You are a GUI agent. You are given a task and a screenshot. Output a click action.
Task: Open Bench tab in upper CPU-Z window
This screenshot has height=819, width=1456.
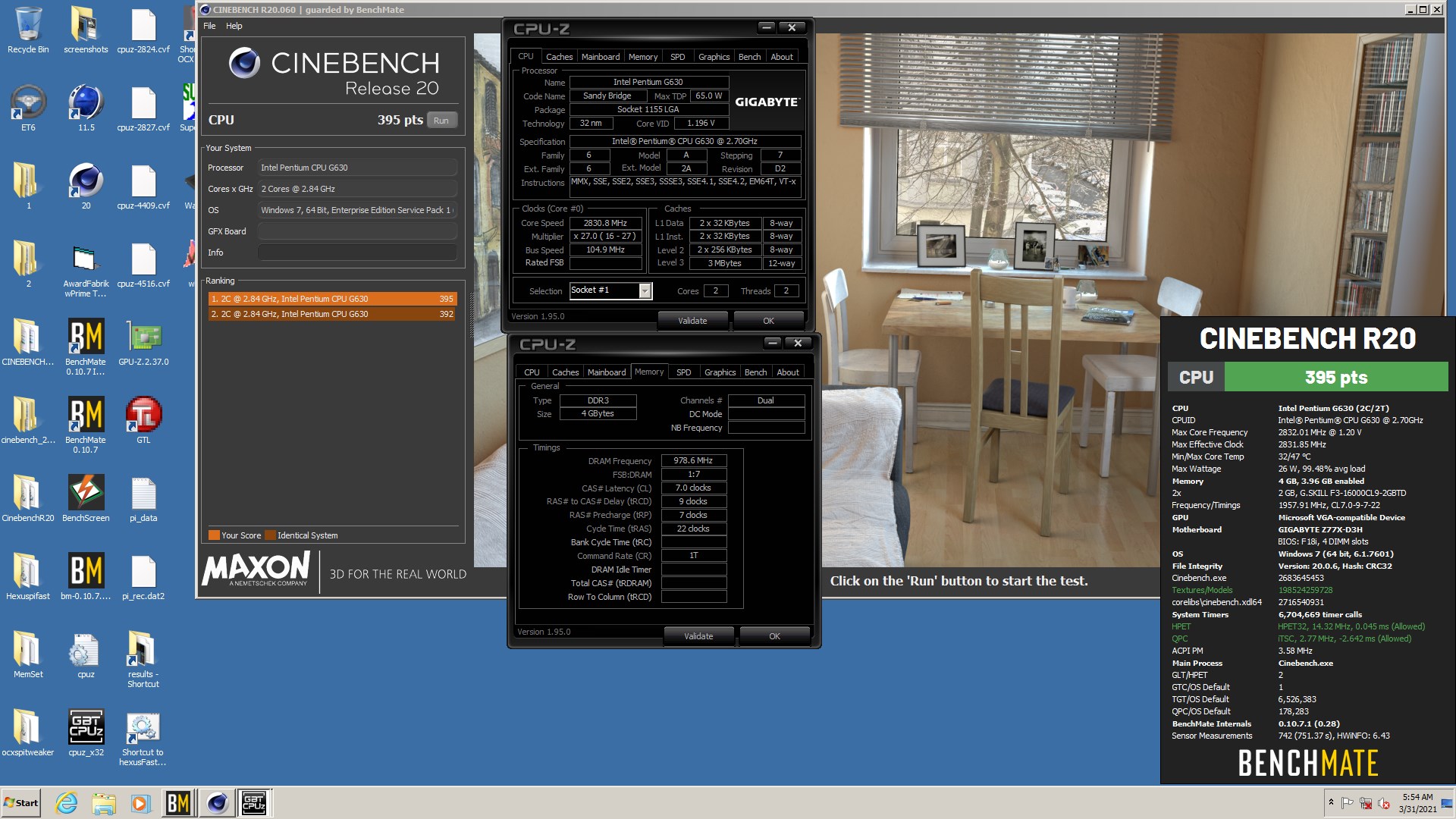(x=749, y=57)
